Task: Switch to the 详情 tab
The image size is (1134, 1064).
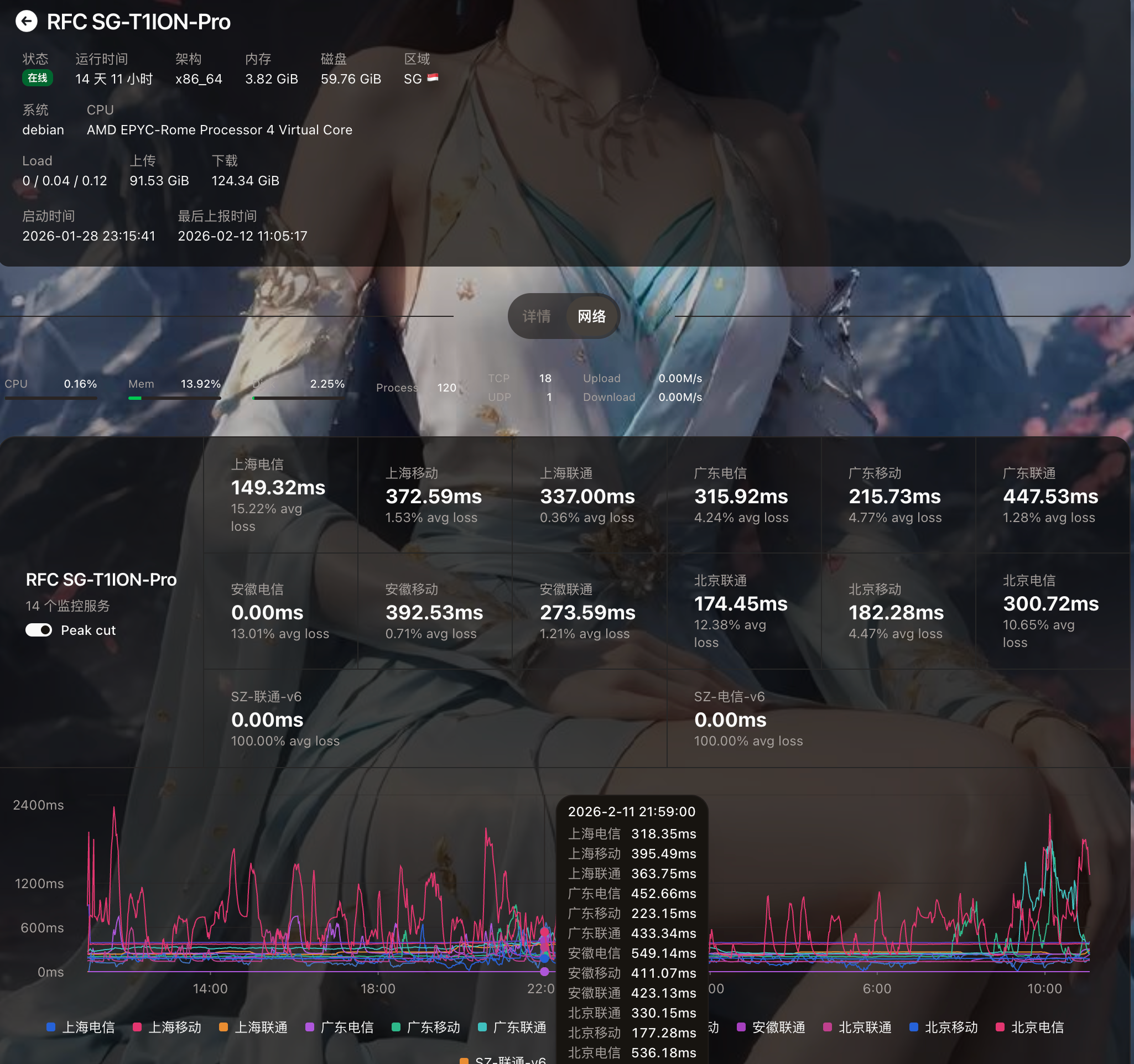Action: pyautogui.click(x=536, y=316)
